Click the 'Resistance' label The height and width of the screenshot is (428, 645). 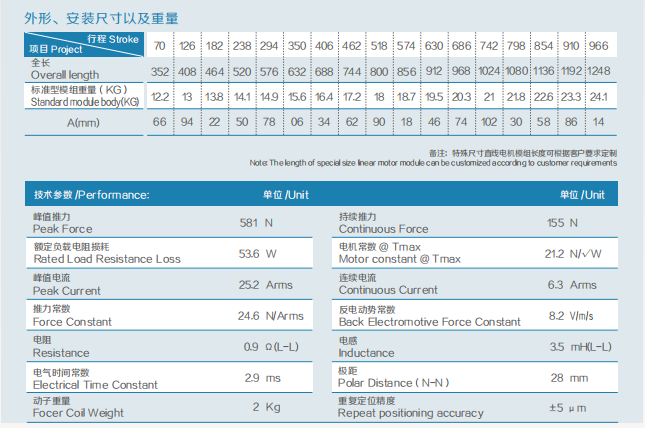coord(61,353)
